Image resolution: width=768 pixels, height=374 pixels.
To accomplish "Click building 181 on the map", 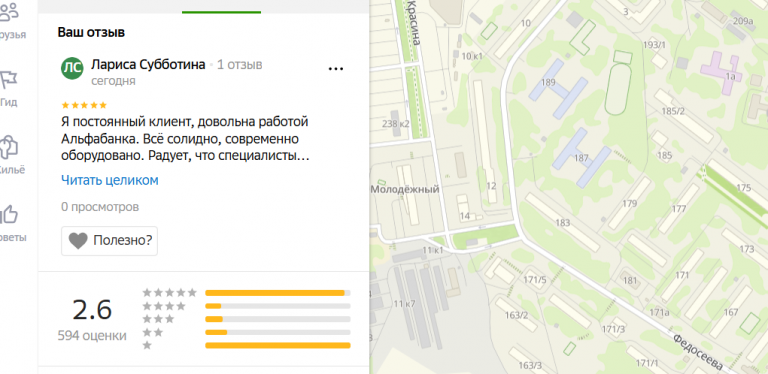I will (x=630, y=281).
